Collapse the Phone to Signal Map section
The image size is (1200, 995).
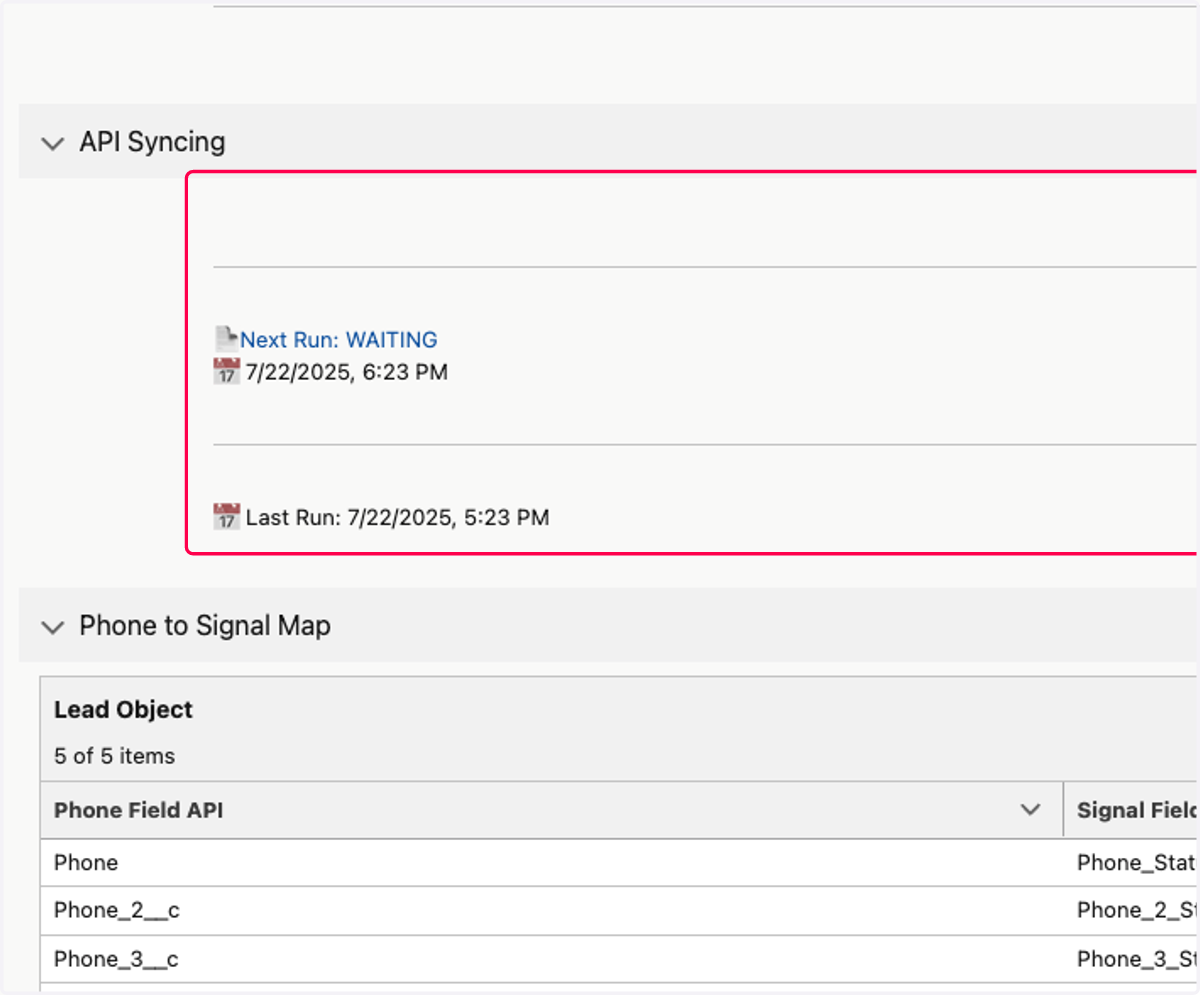(52, 627)
